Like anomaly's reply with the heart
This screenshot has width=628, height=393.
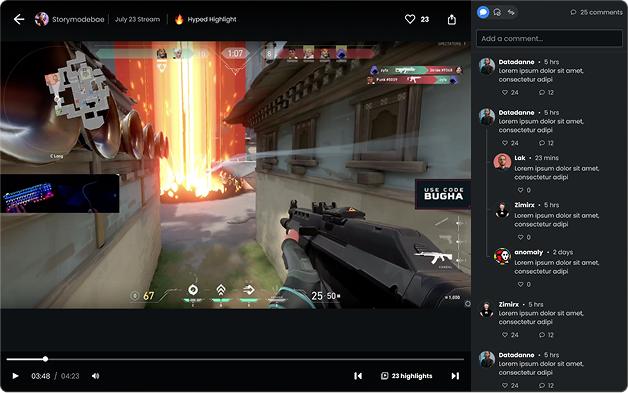coord(520,284)
